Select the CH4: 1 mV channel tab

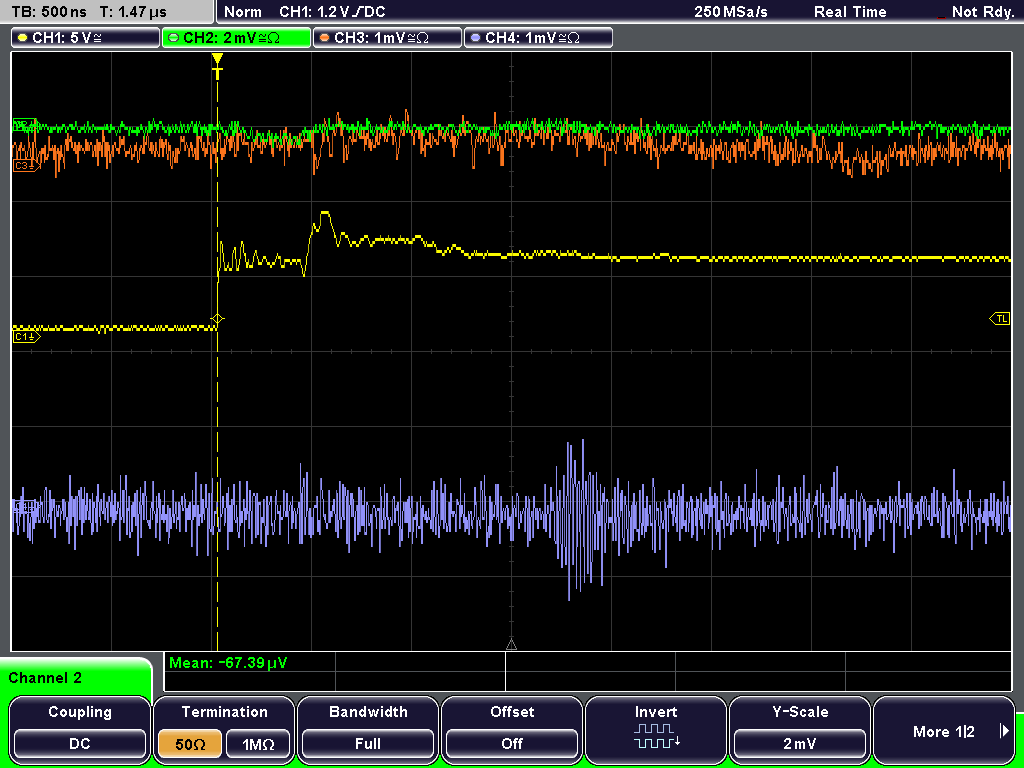click(x=538, y=38)
